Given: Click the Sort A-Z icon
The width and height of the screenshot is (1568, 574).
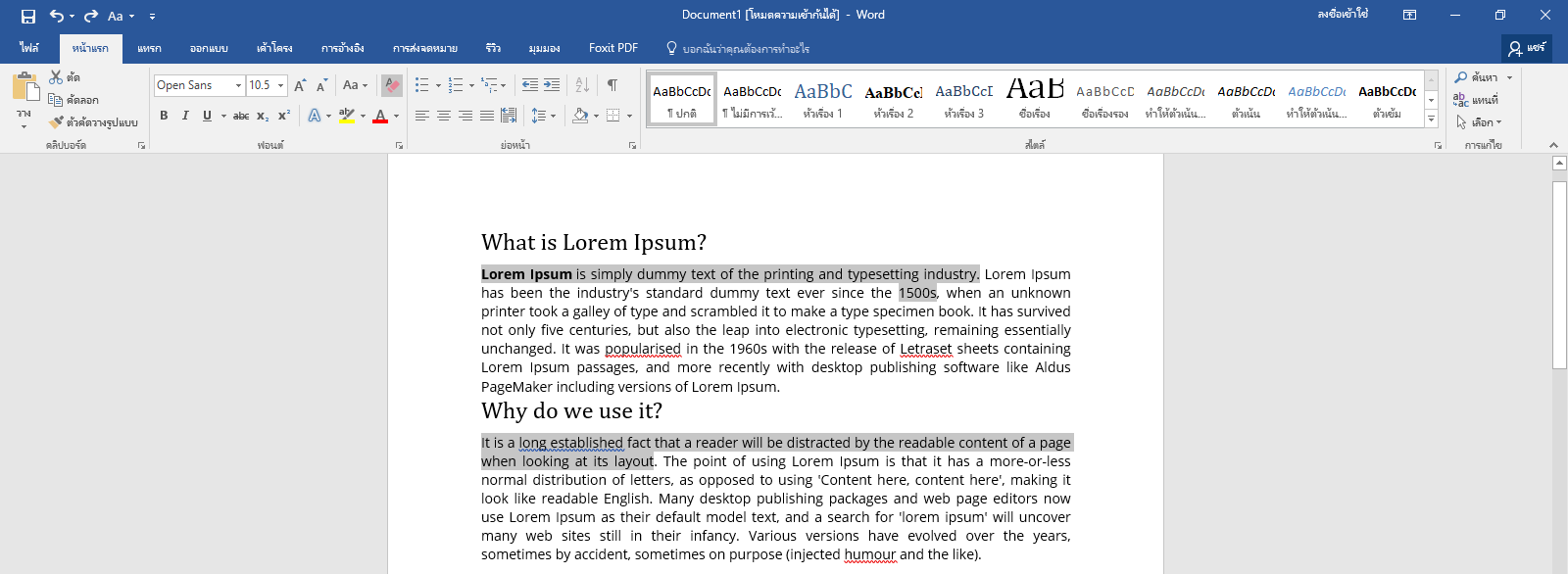Looking at the screenshot, I should click(582, 85).
